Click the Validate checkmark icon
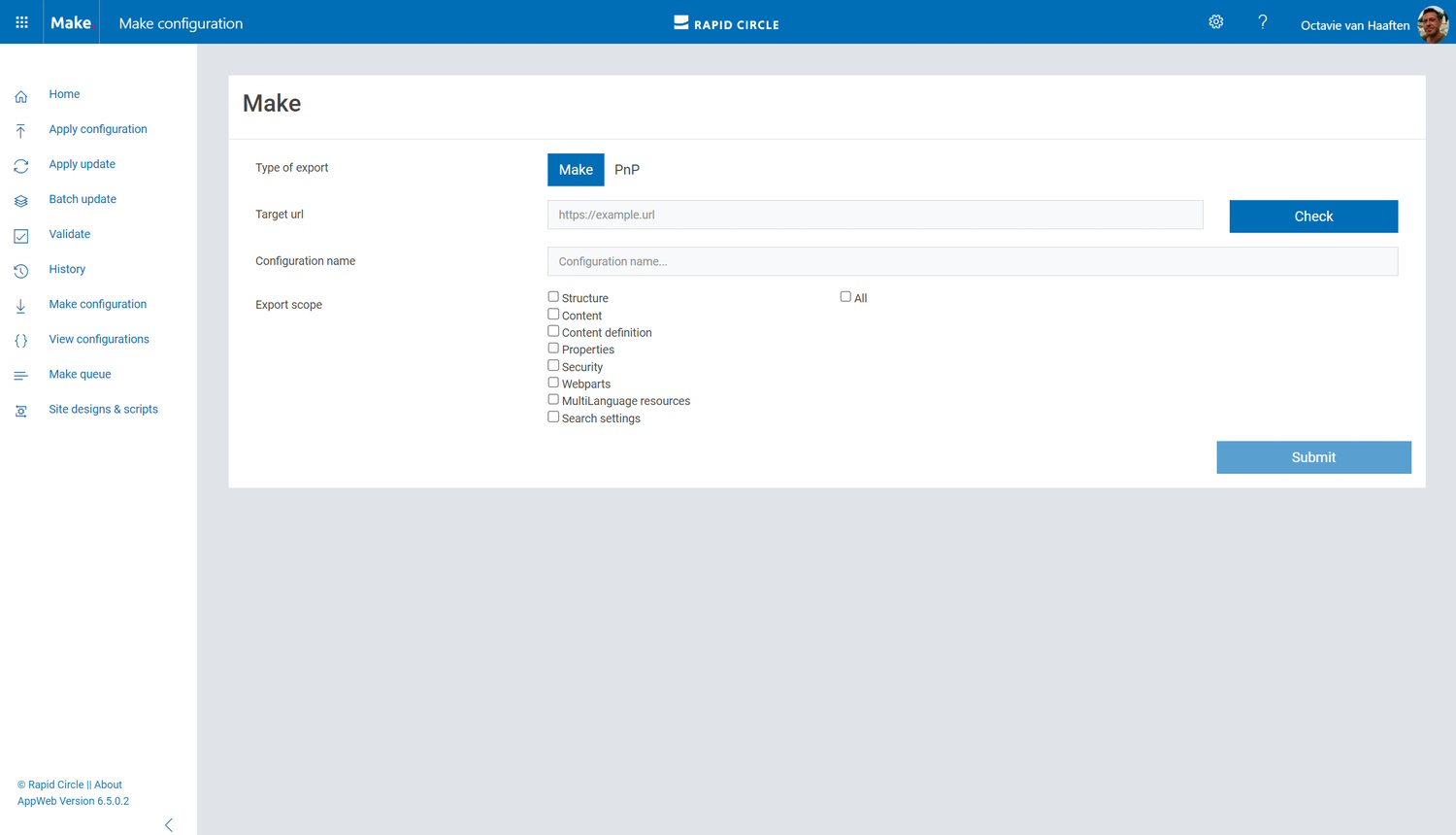The width and height of the screenshot is (1456, 835). coord(20,235)
